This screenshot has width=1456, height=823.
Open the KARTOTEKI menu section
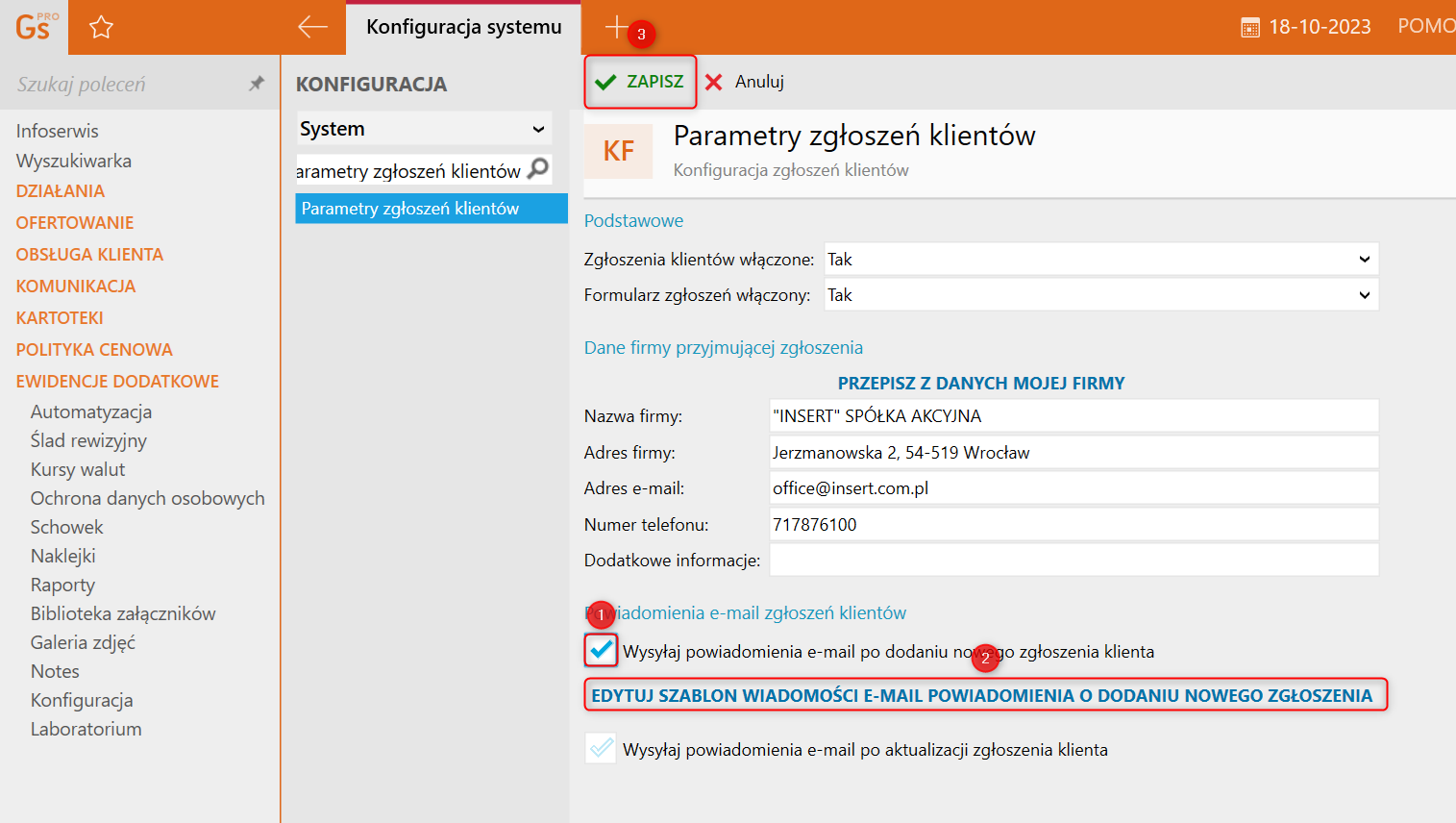tap(60, 317)
